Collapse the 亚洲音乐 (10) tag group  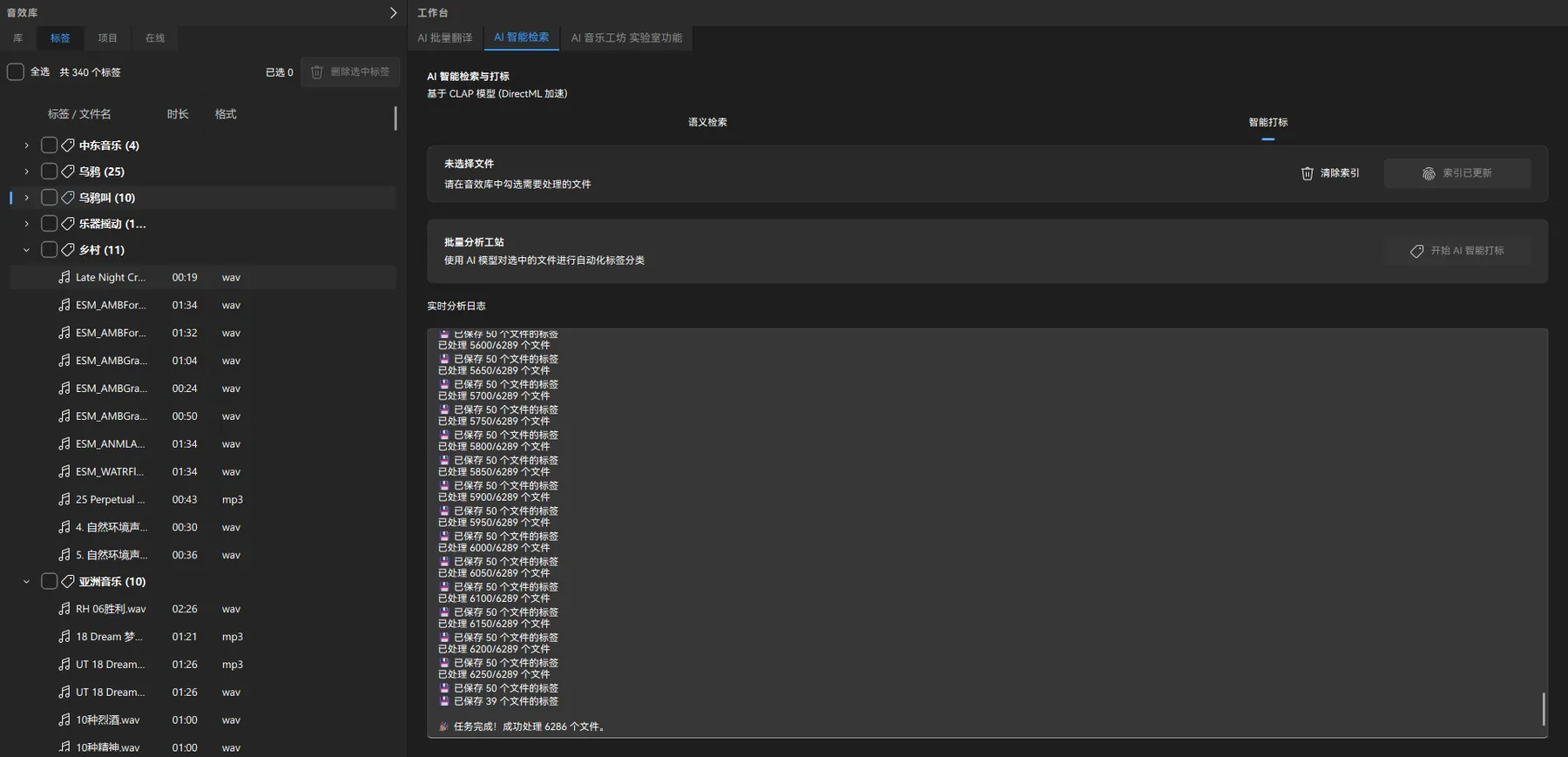tap(26, 581)
